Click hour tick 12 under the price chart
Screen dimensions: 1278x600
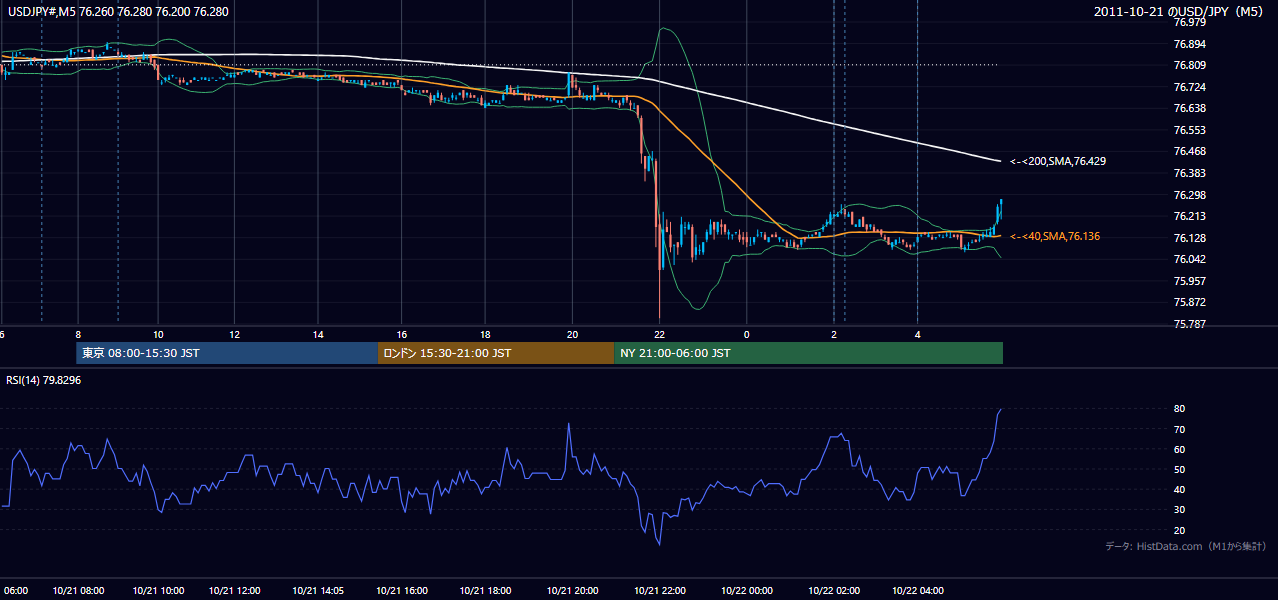pyautogui.click(x=234, y=334)
